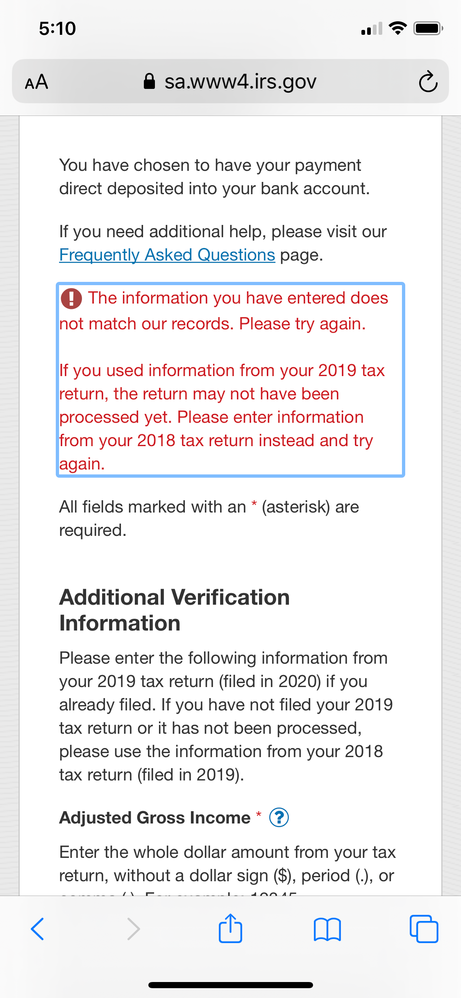Click the Additional Verification Information heading

174,610
